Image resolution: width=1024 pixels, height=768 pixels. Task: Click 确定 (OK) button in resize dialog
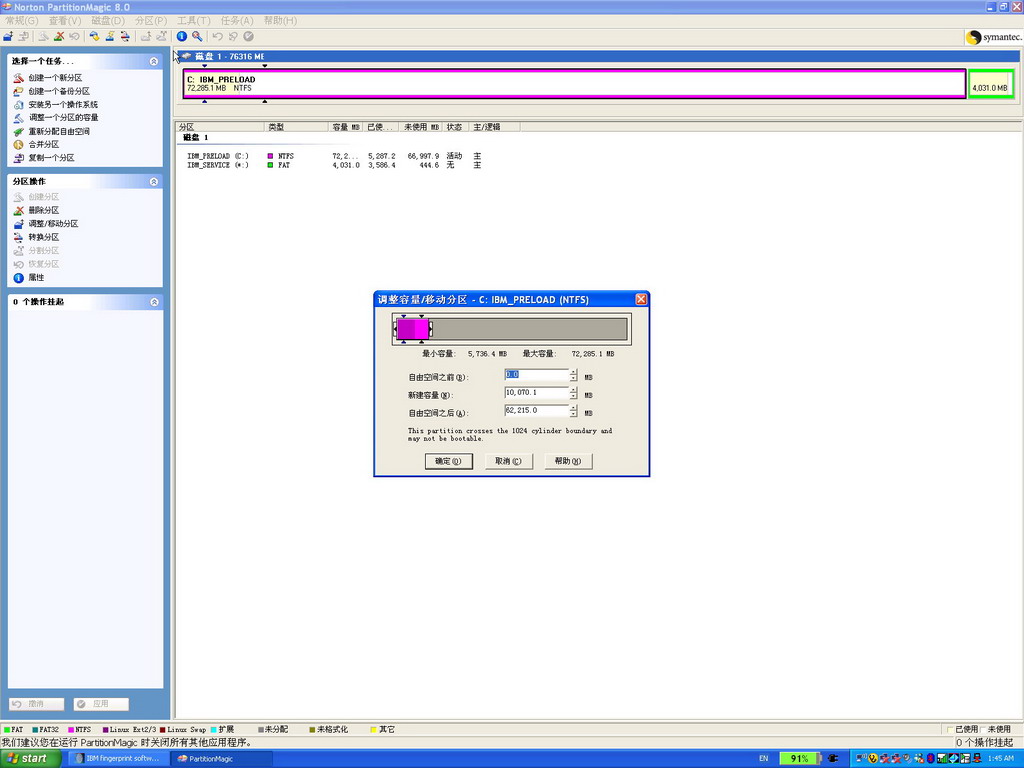tap(448, 461)
